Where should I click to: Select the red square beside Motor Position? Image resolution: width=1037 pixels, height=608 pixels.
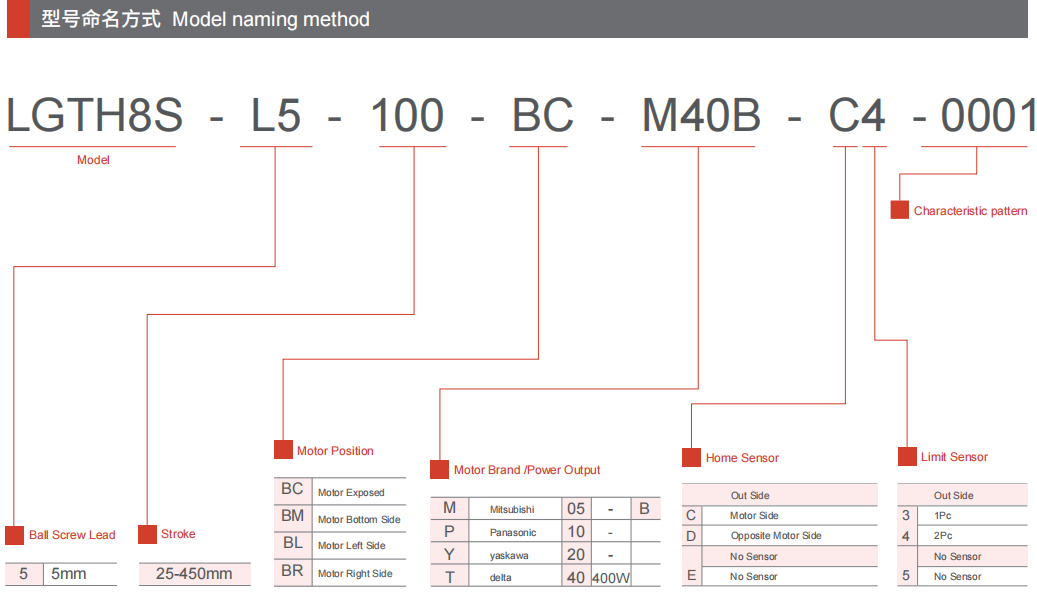pyautogui.click(x=283, y=450)
